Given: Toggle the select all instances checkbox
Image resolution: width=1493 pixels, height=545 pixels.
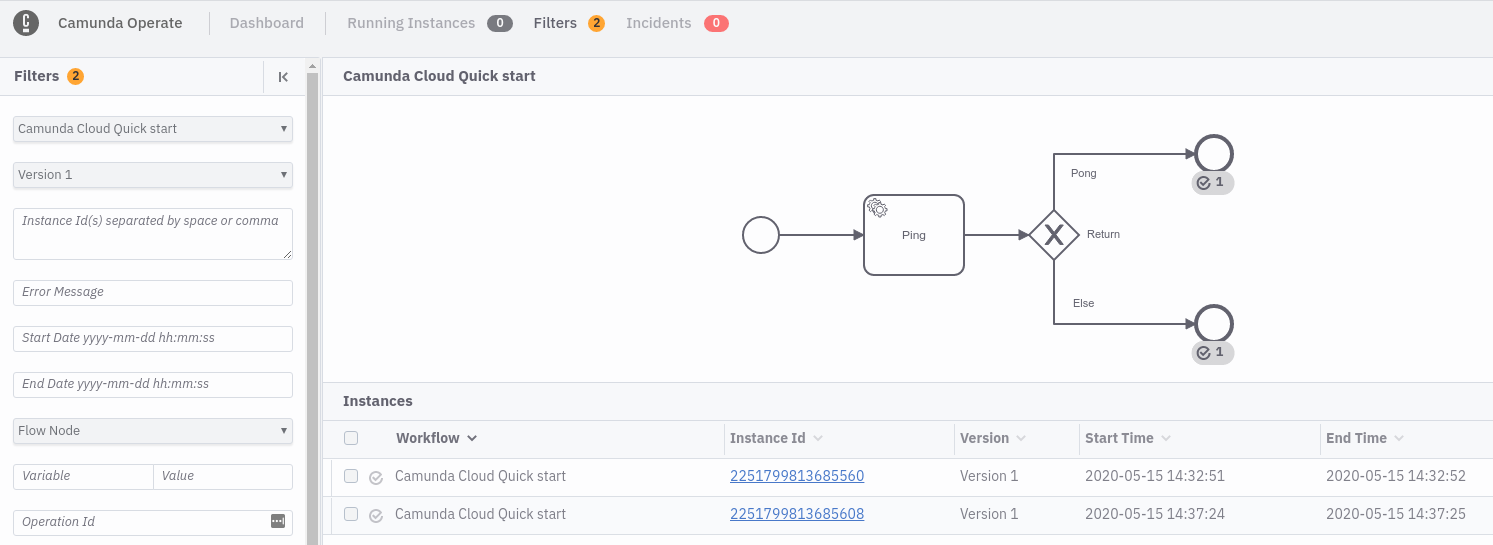Looking at the screenshot, I should [x=351, y=438].
